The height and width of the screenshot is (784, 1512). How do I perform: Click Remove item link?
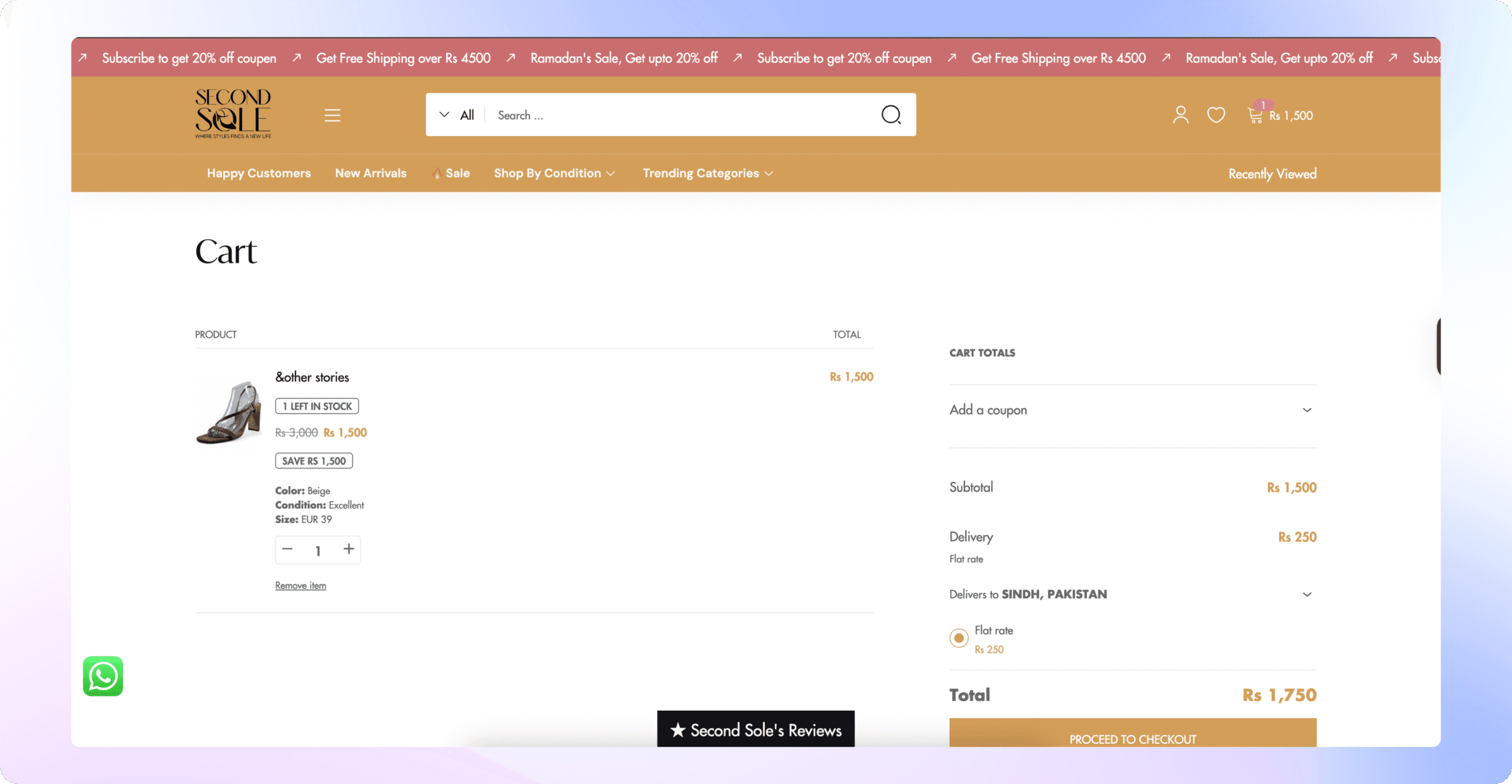(300, 585)
